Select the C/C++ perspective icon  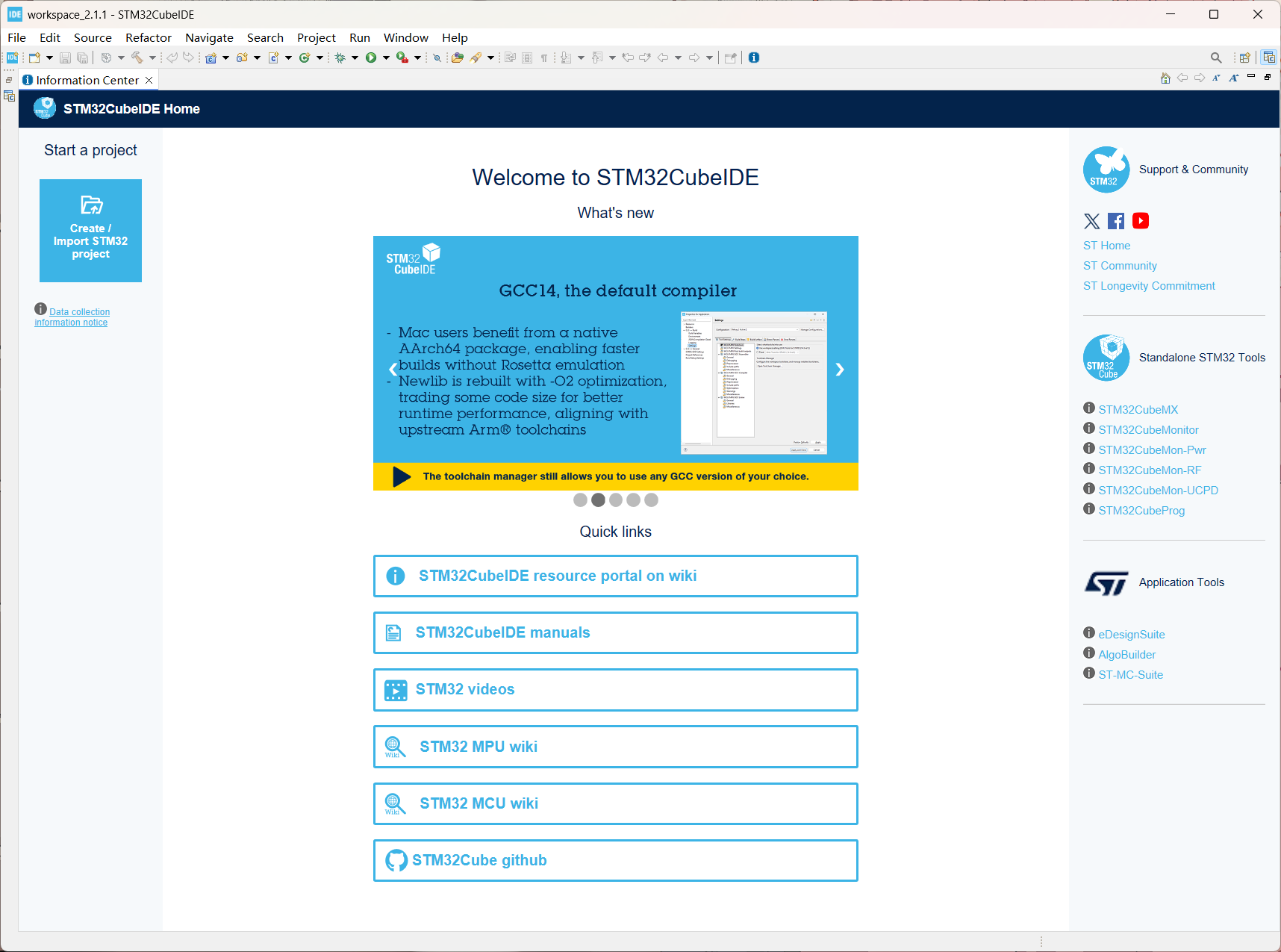pyautogui.click(x=1269, y=57)
